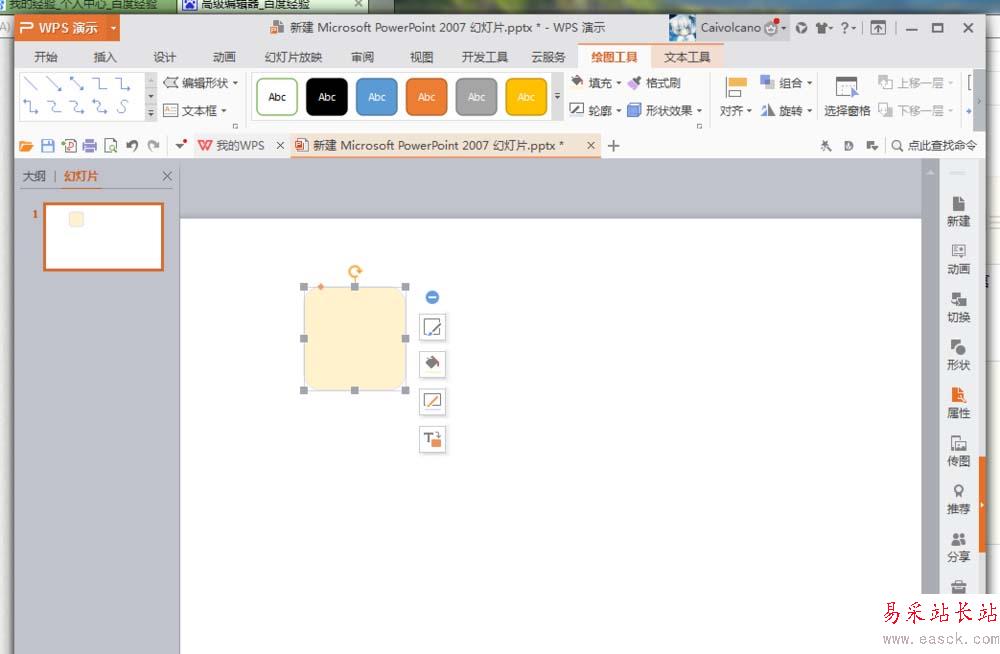Undo the last action
The image size is (1000, 654).
click(x=132, y=146)
